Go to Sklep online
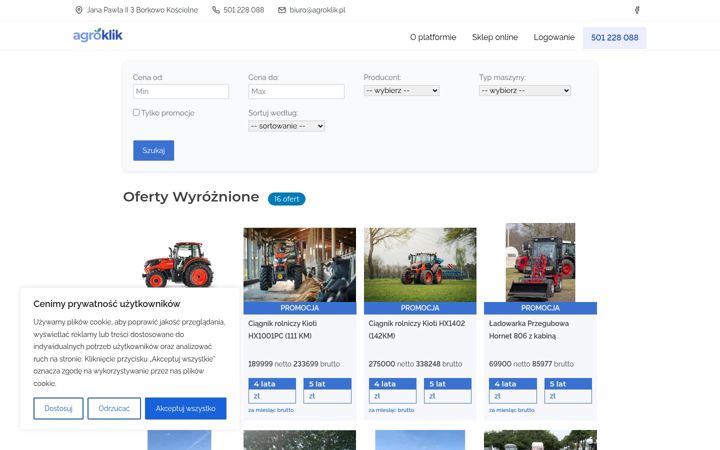The width and height of the screenshot is (720, 450). [x=495, y=37]
